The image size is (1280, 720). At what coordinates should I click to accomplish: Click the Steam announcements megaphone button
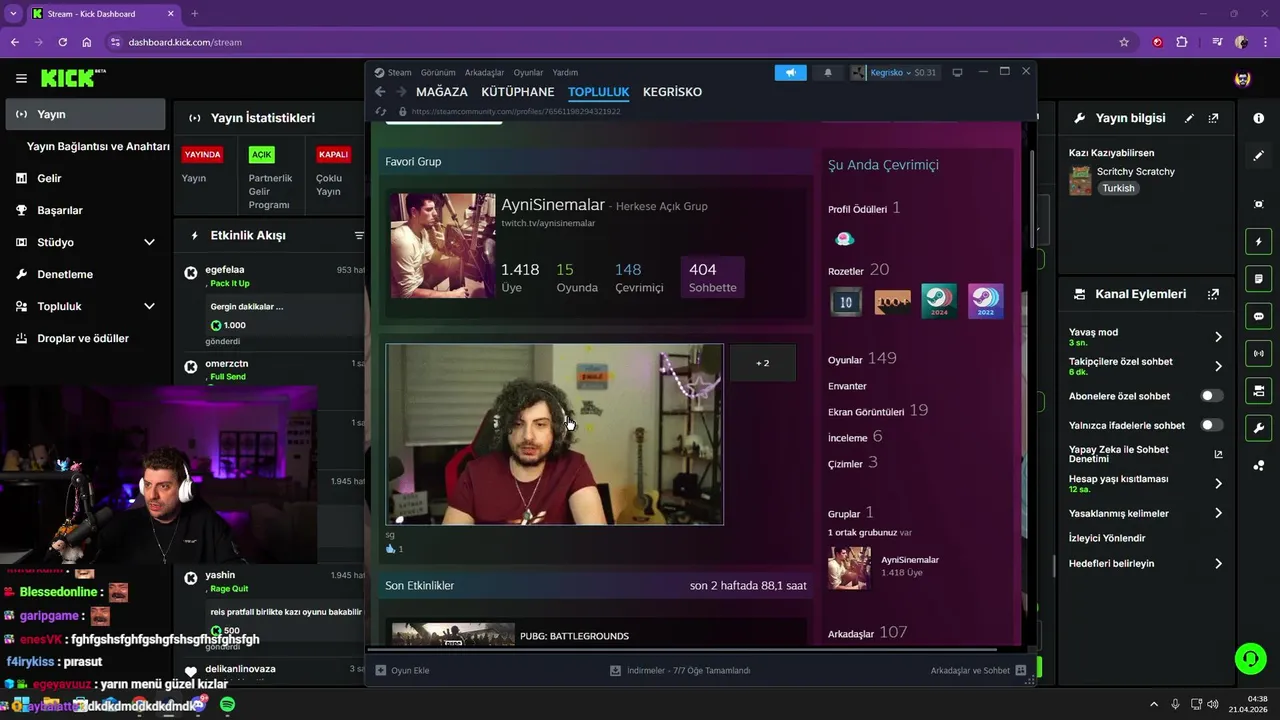click(790, 73)
